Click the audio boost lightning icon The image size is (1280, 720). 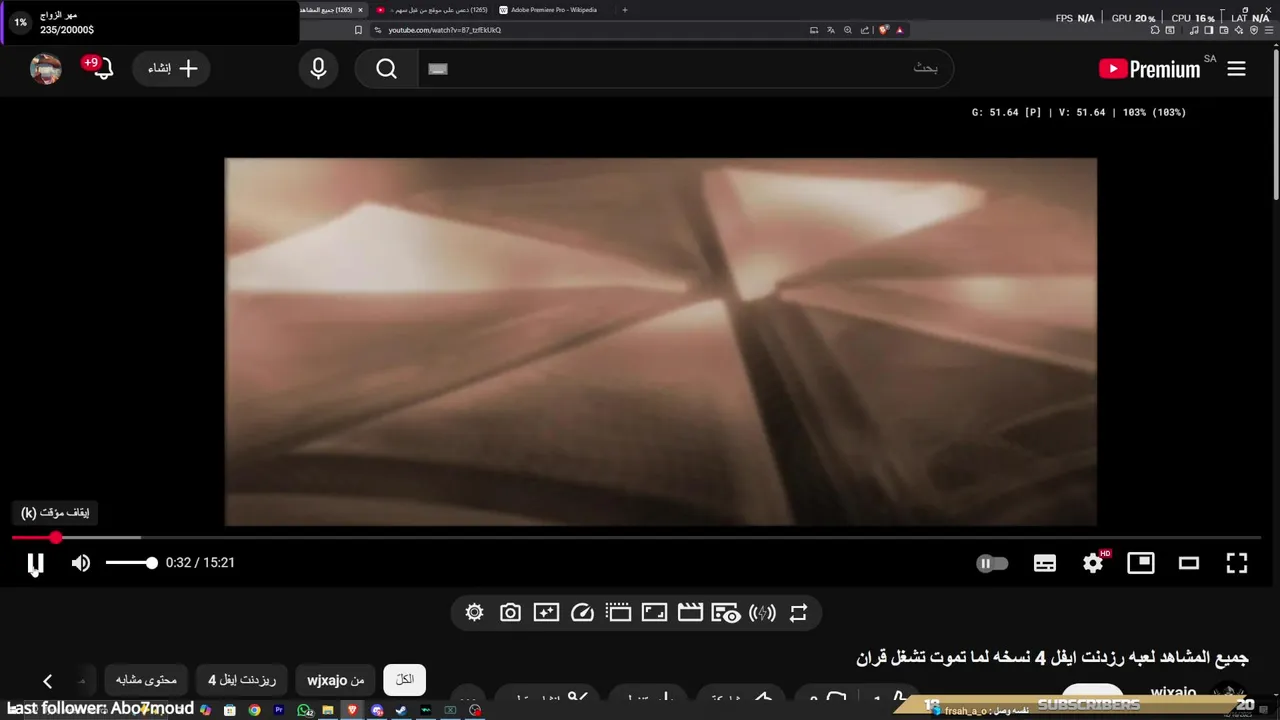[x=762, y=613]
